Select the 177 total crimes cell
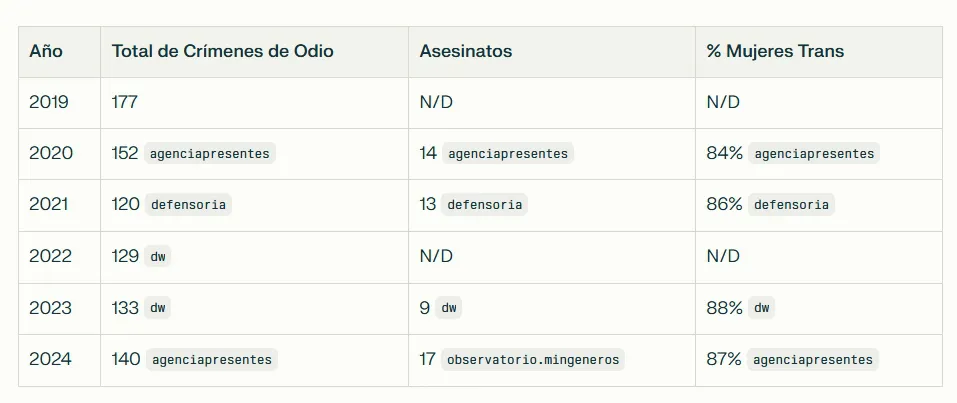This screenshot has width=957, height=403. click(x=124, y=102)
